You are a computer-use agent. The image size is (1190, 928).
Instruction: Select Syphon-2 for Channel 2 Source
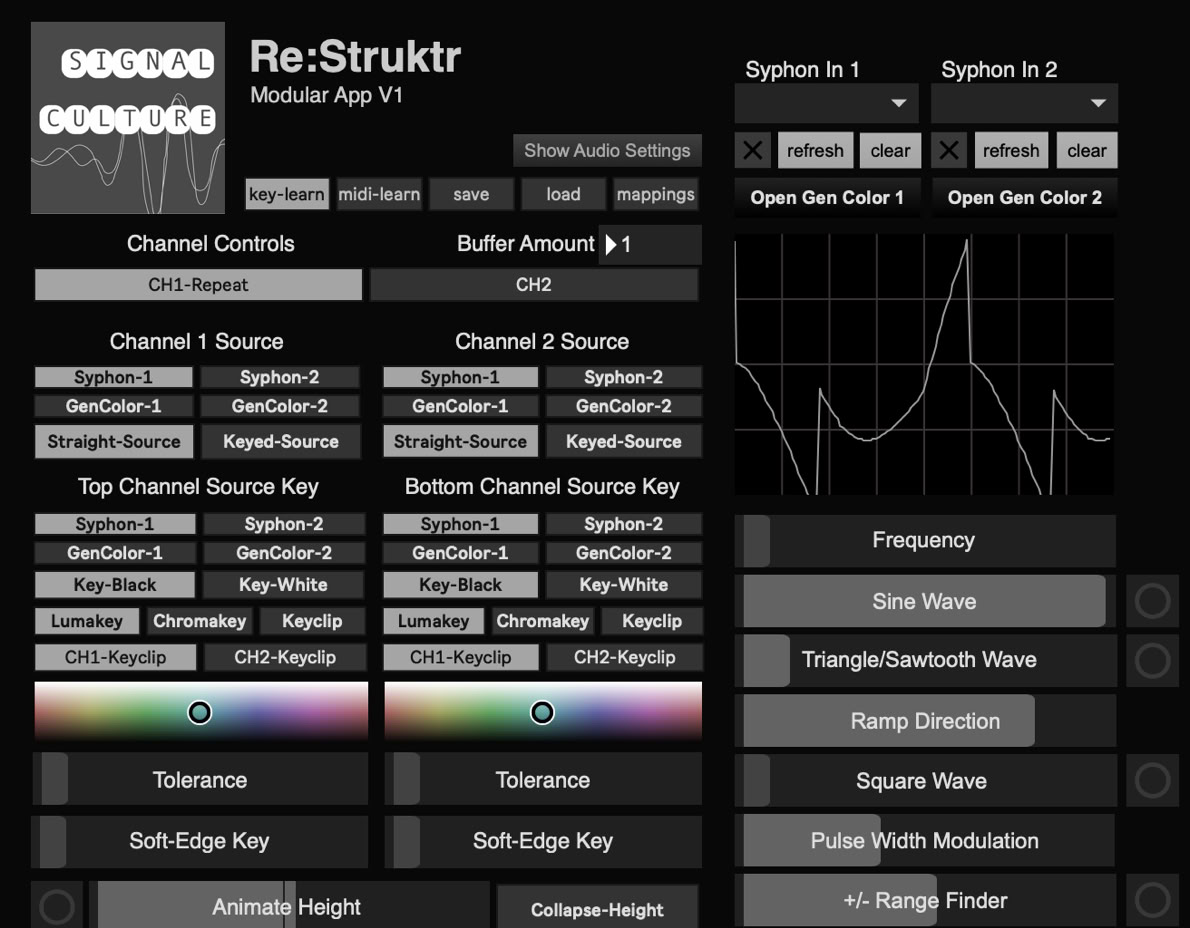[x=623, y=377]
